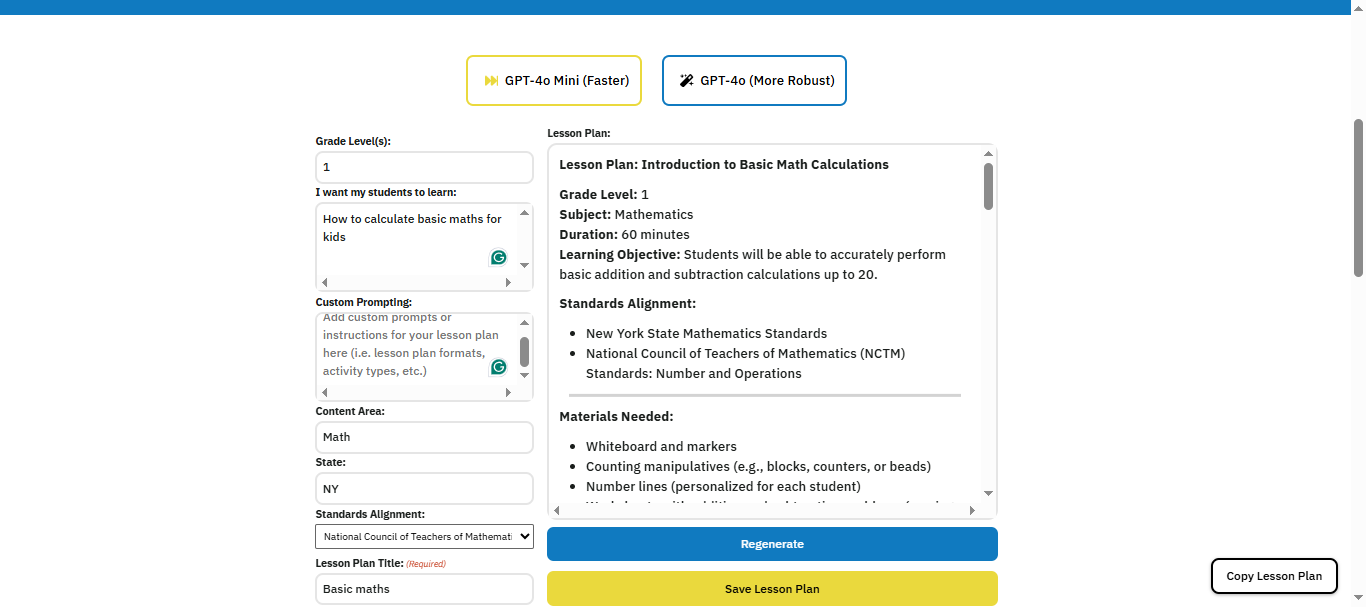Click right arrow of learning field's horizontal scrollbar
The height and width of the screenshot is (607, 1366).
coord(509,282)
